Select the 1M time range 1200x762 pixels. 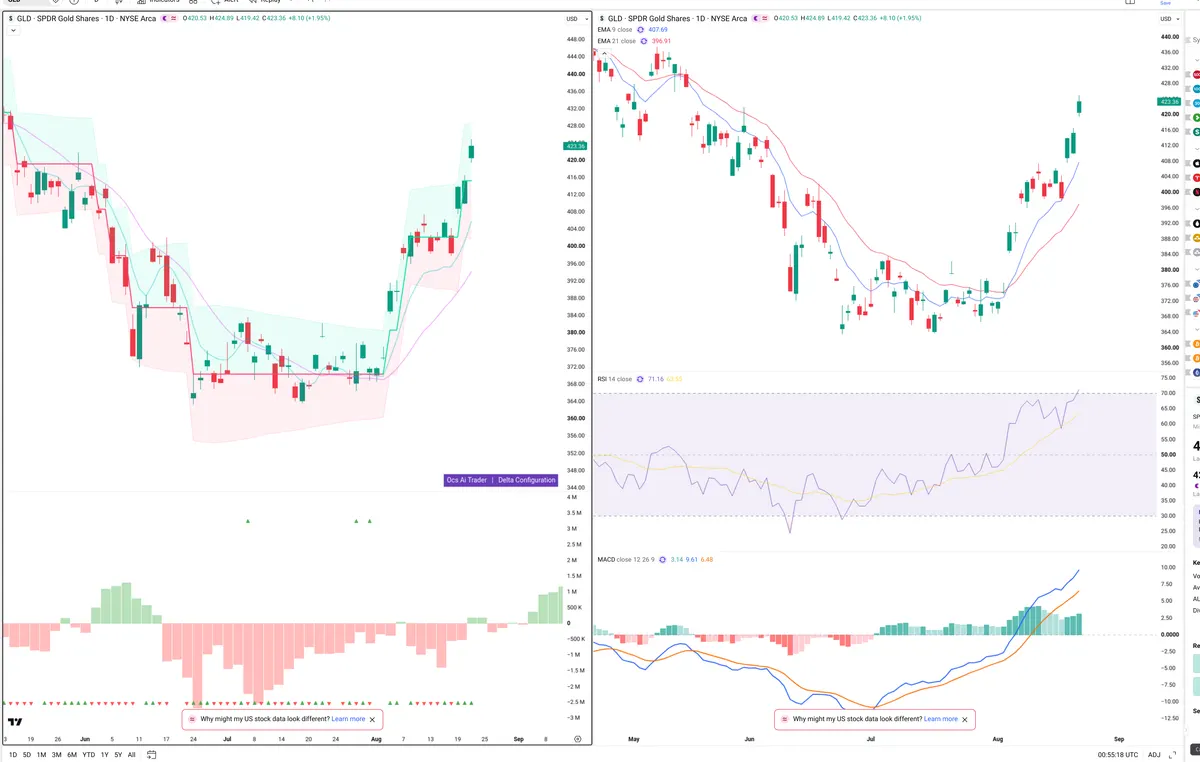point(42,755)
